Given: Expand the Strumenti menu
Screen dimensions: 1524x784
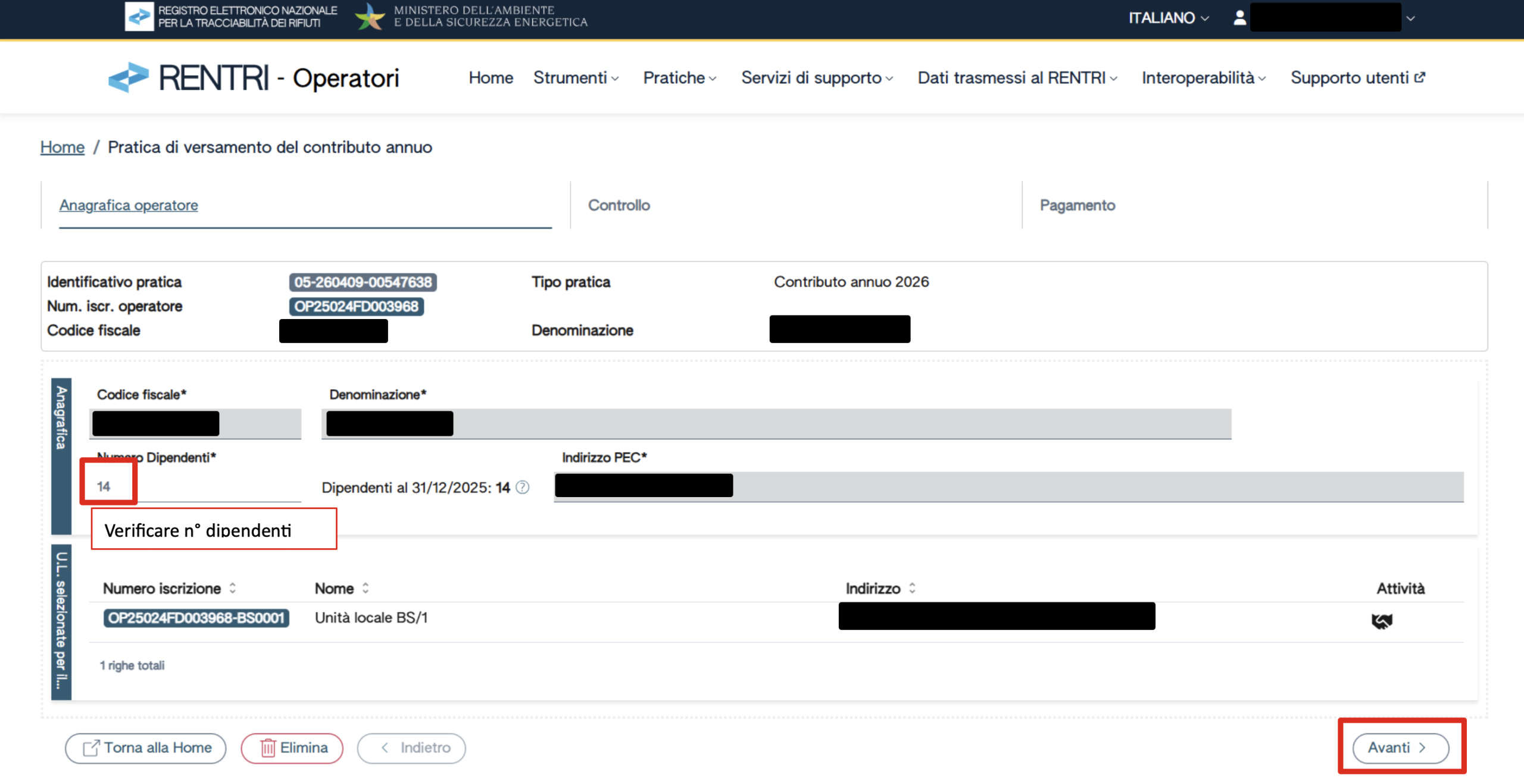Looking at the screenshot, I should (576, 78).
